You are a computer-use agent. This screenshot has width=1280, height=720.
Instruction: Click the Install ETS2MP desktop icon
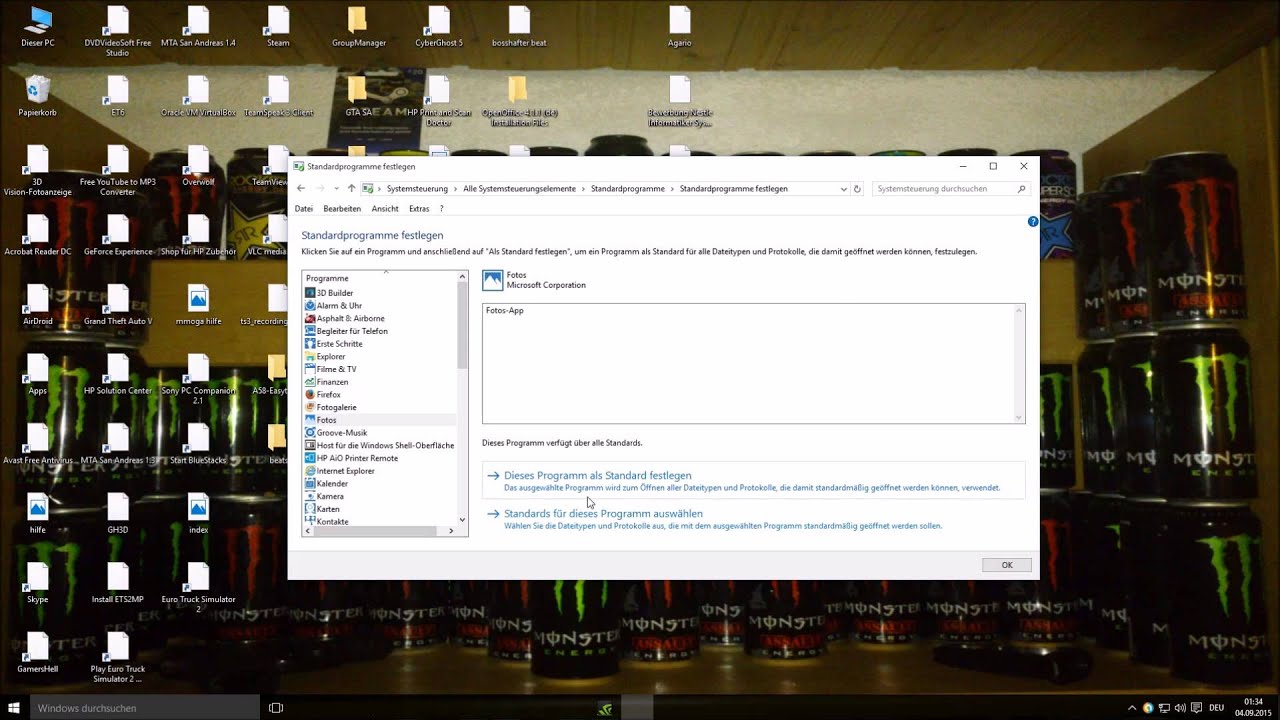(x=118, y=583)
